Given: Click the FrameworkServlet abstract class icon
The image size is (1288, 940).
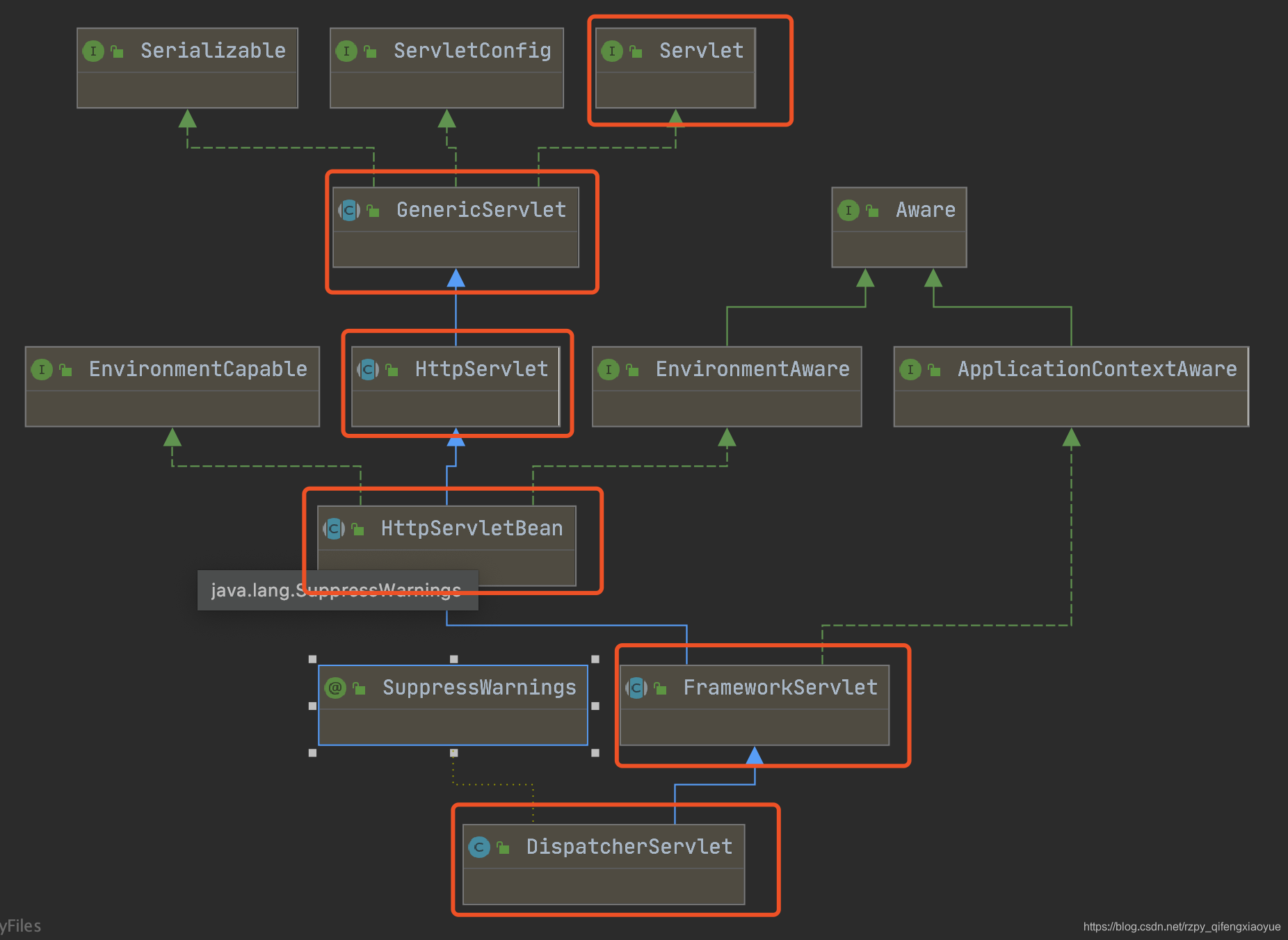Looking at the screenshot, I should [636, 688].
